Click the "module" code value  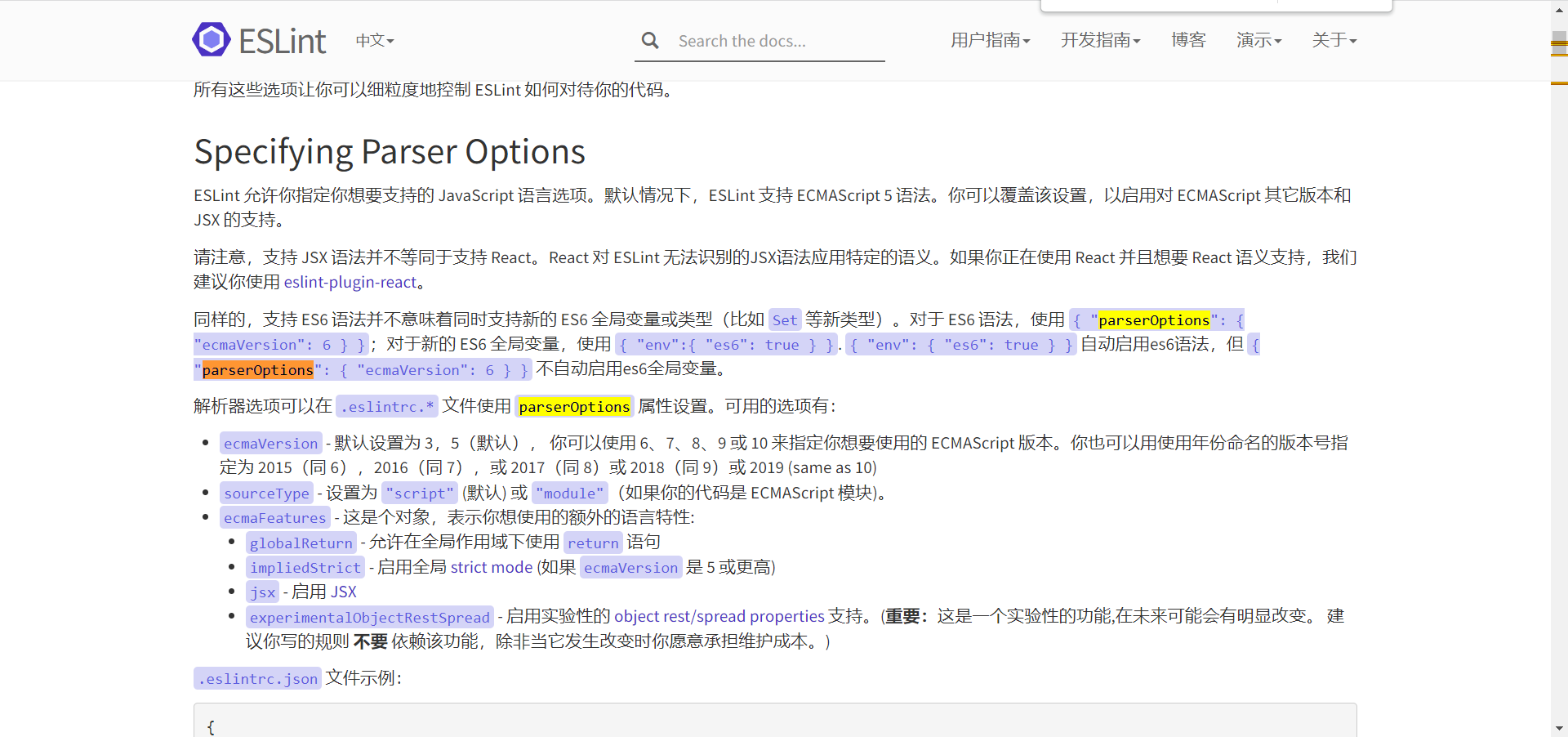click(570, 493)
